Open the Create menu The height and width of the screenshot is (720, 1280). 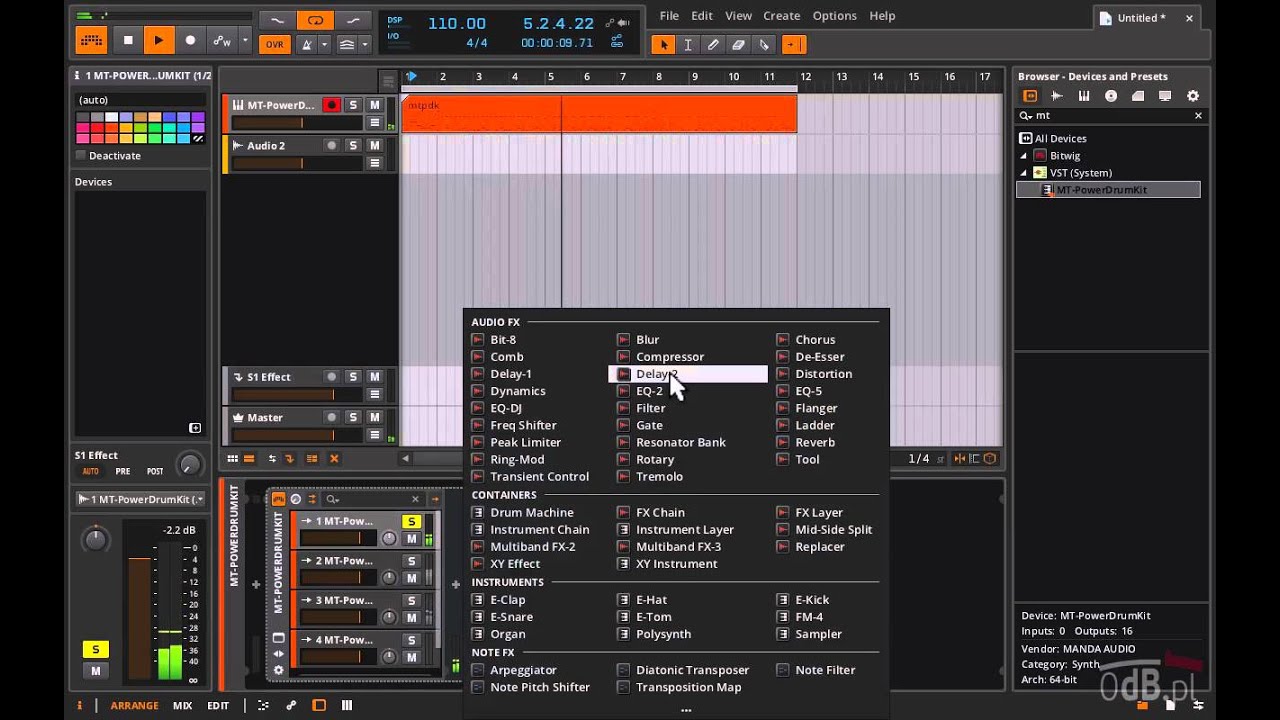point(781,16)
